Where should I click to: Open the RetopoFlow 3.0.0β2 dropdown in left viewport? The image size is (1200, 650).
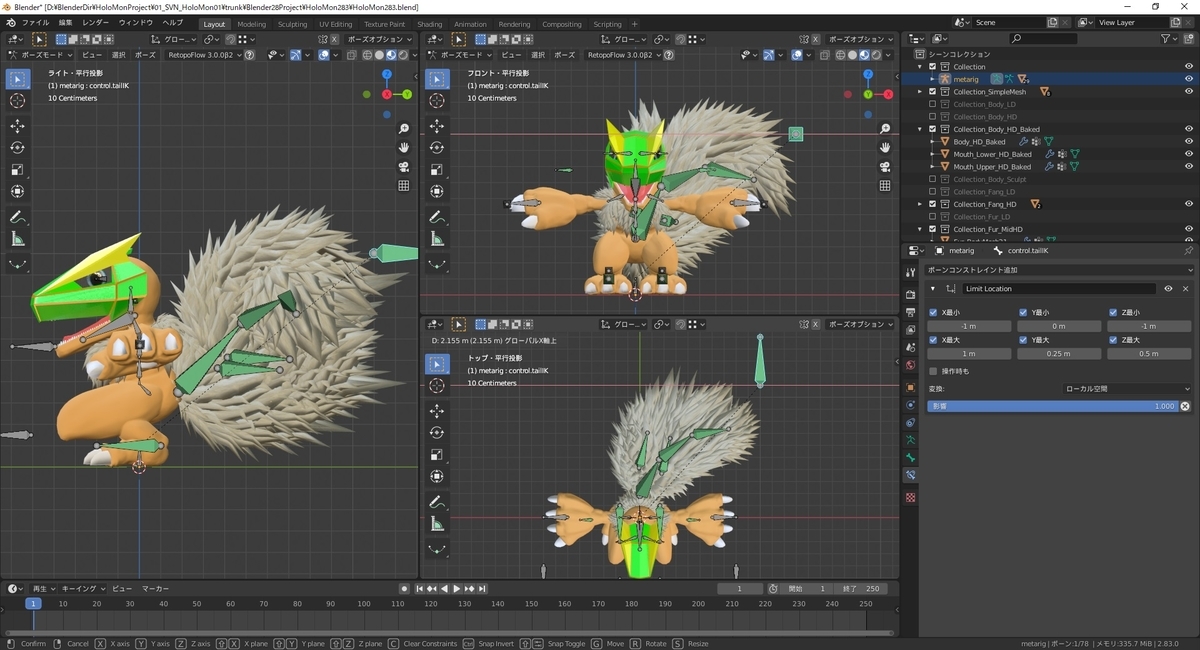coord(204,55)
